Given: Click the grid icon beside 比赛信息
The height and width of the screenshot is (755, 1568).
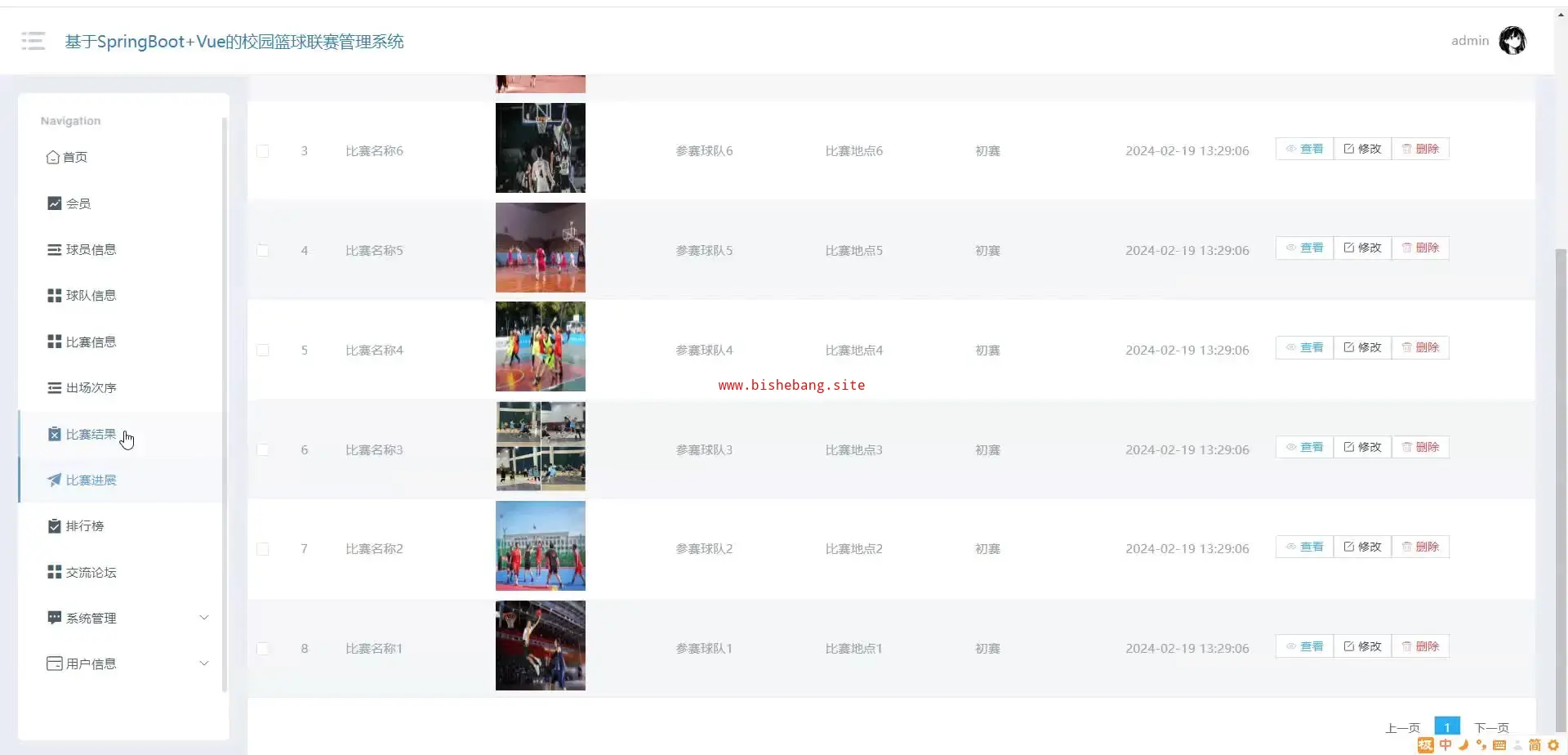Looking at the screenshot, I should [55, 342].
